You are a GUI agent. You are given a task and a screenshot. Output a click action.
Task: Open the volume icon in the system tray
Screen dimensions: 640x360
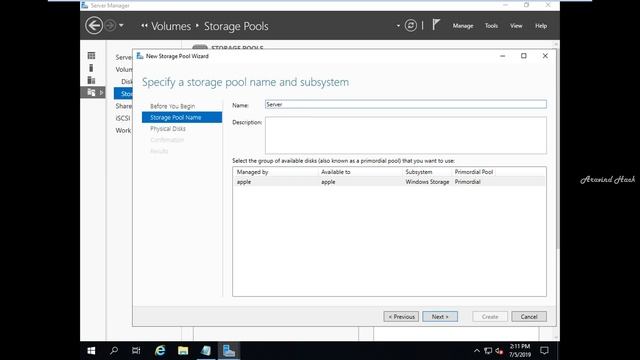coord(499,351)
